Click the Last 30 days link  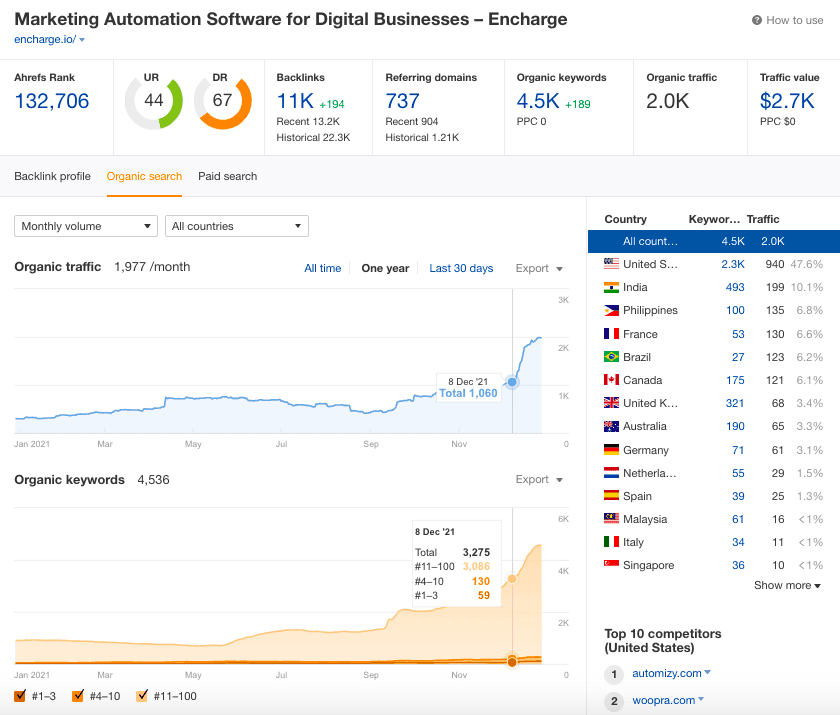[461, 268]
